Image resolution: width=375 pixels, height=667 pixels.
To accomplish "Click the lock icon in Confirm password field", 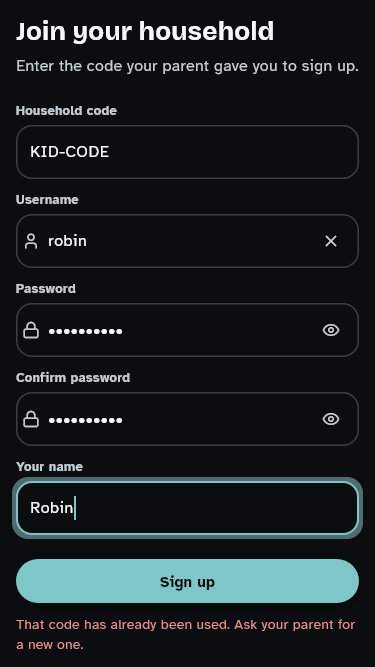I will click(31, 419).
